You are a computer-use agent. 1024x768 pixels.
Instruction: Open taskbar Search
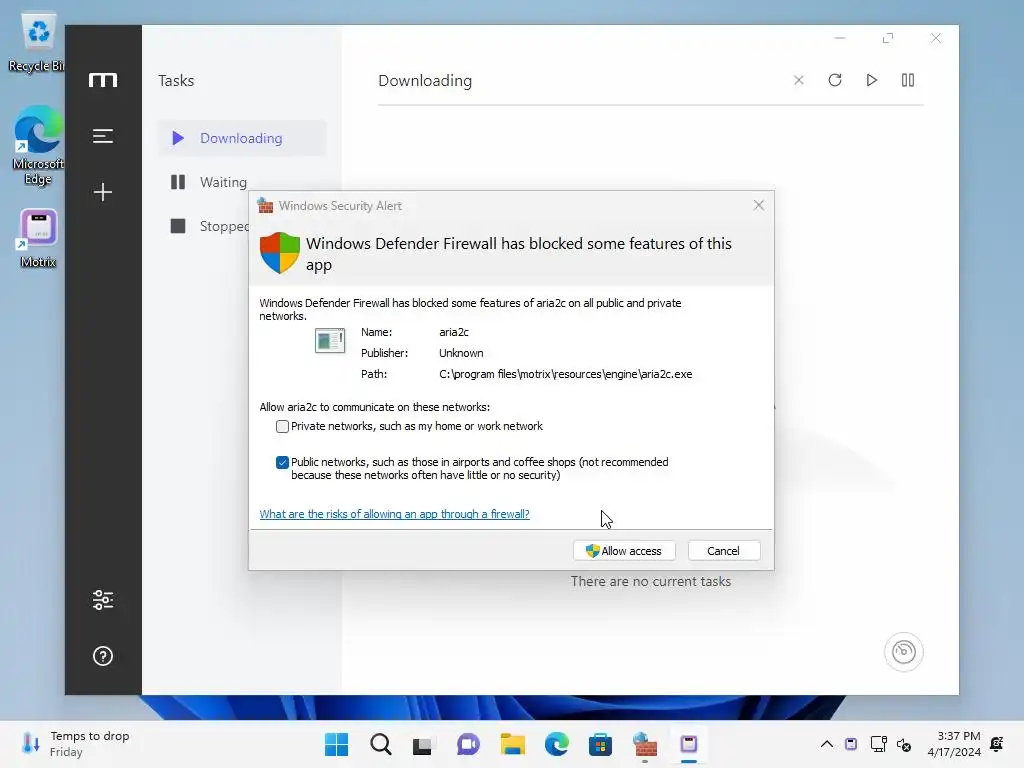tap(381, 744)
